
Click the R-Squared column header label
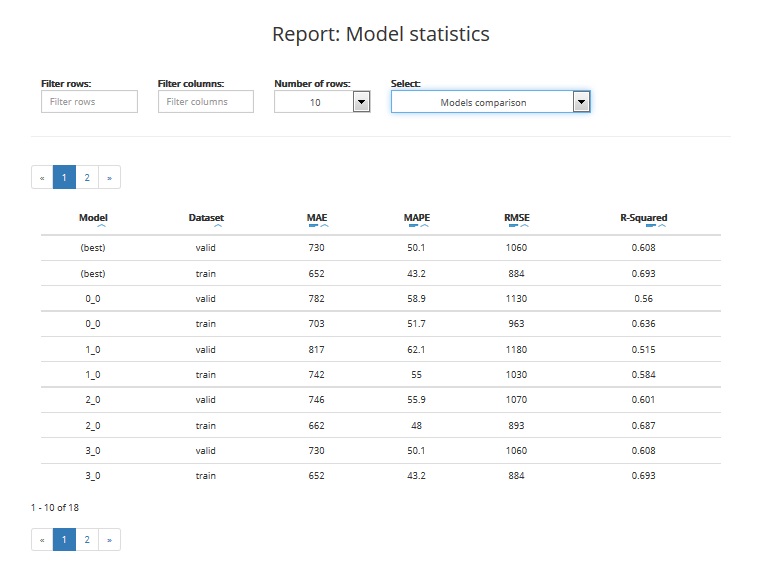click(x=643, y=217)
